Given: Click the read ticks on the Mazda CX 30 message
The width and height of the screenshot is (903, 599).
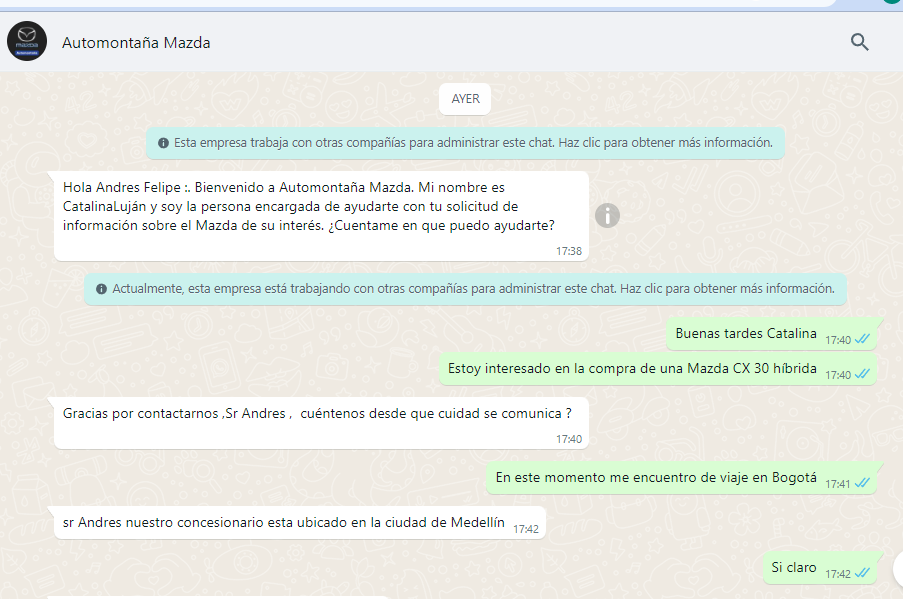Looking at the screenshot, I should (x=862, y=374).
